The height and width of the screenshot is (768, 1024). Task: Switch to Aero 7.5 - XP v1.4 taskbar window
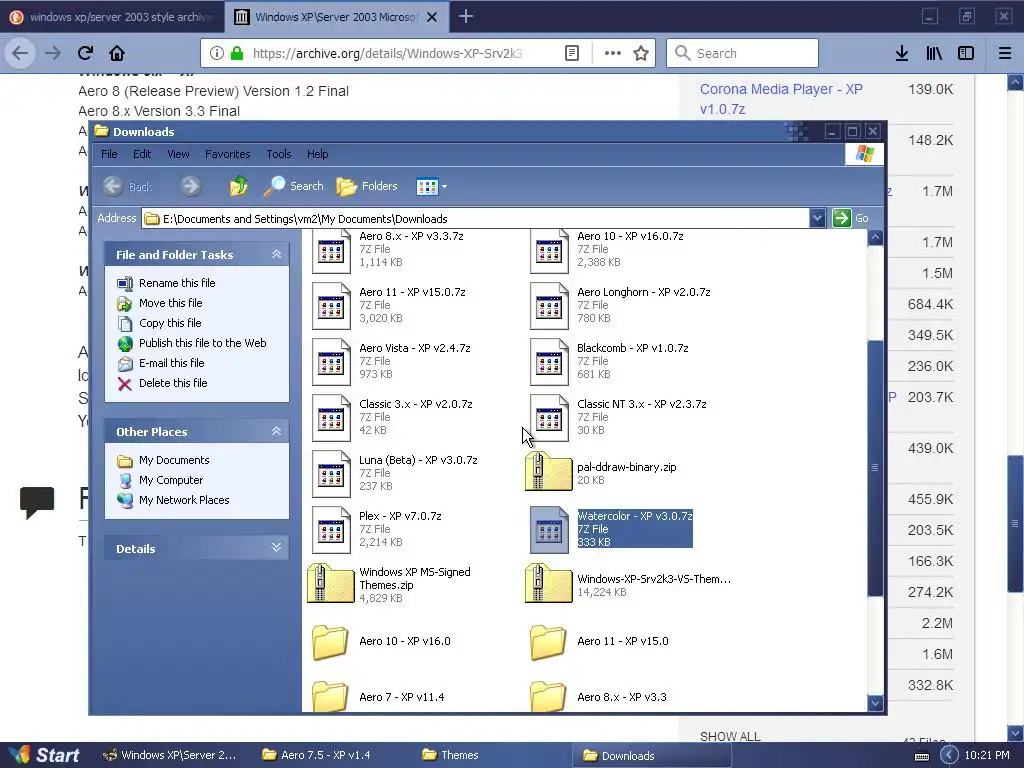tap(317, 755)
